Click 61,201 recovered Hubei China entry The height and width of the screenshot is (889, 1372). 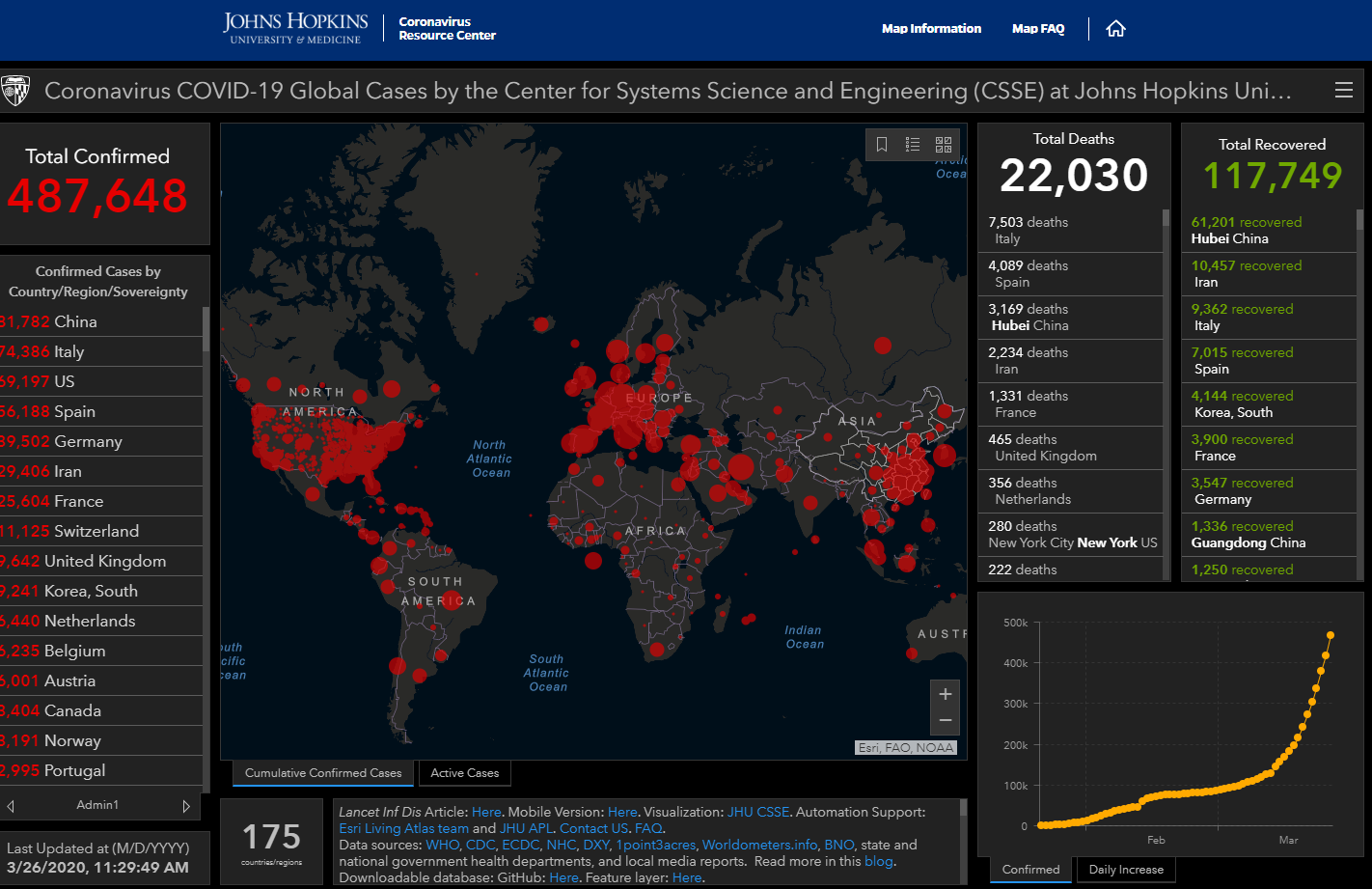pos(1269,231)
